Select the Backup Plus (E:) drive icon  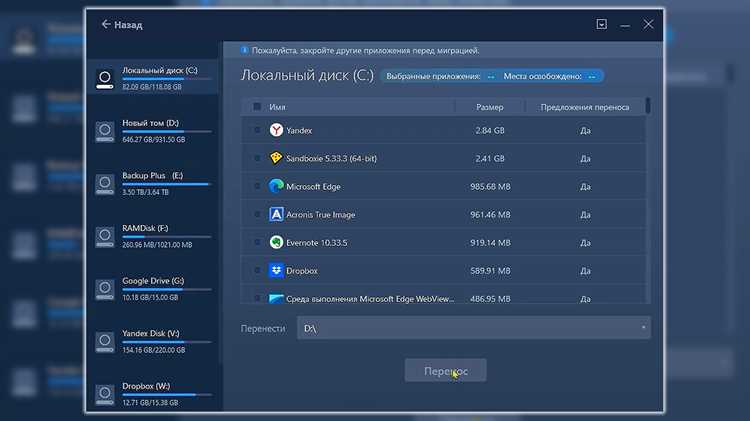click(x=105, y=185)
